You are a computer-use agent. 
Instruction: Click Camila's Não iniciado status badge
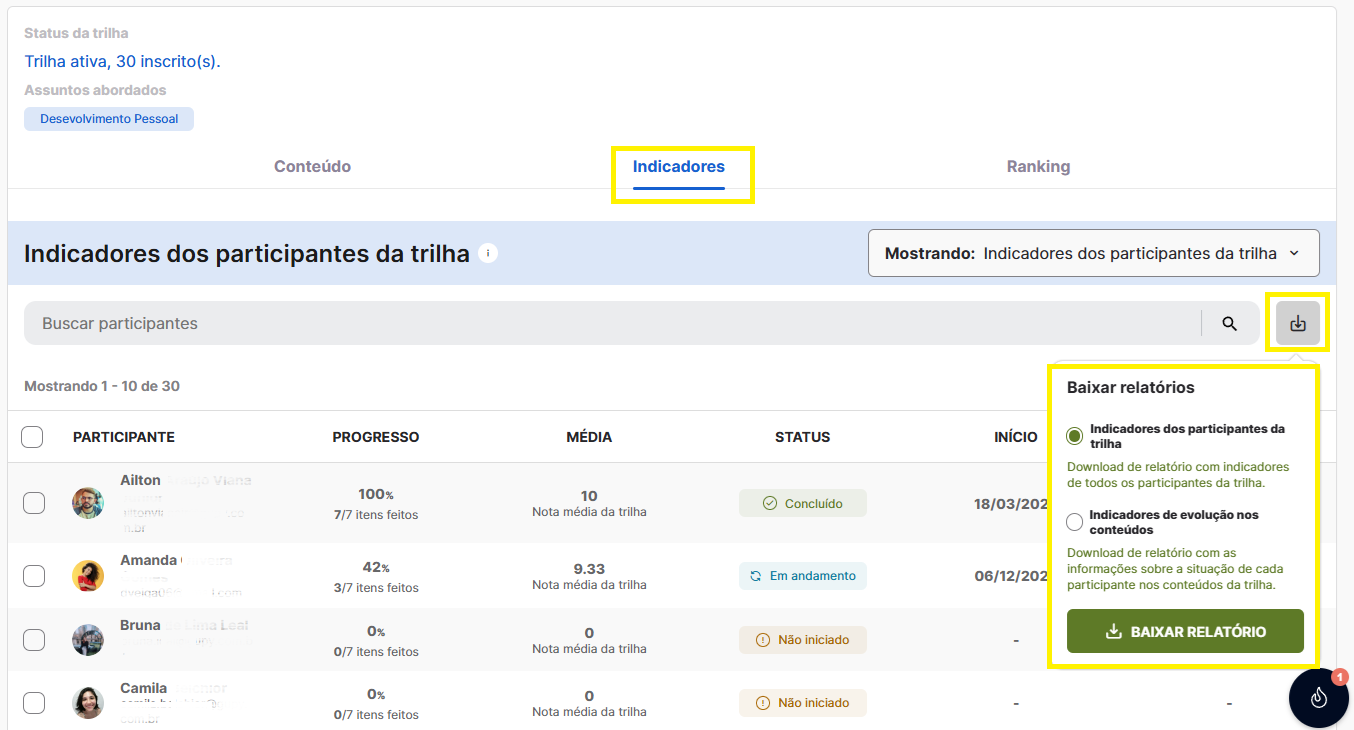point(803,703)
